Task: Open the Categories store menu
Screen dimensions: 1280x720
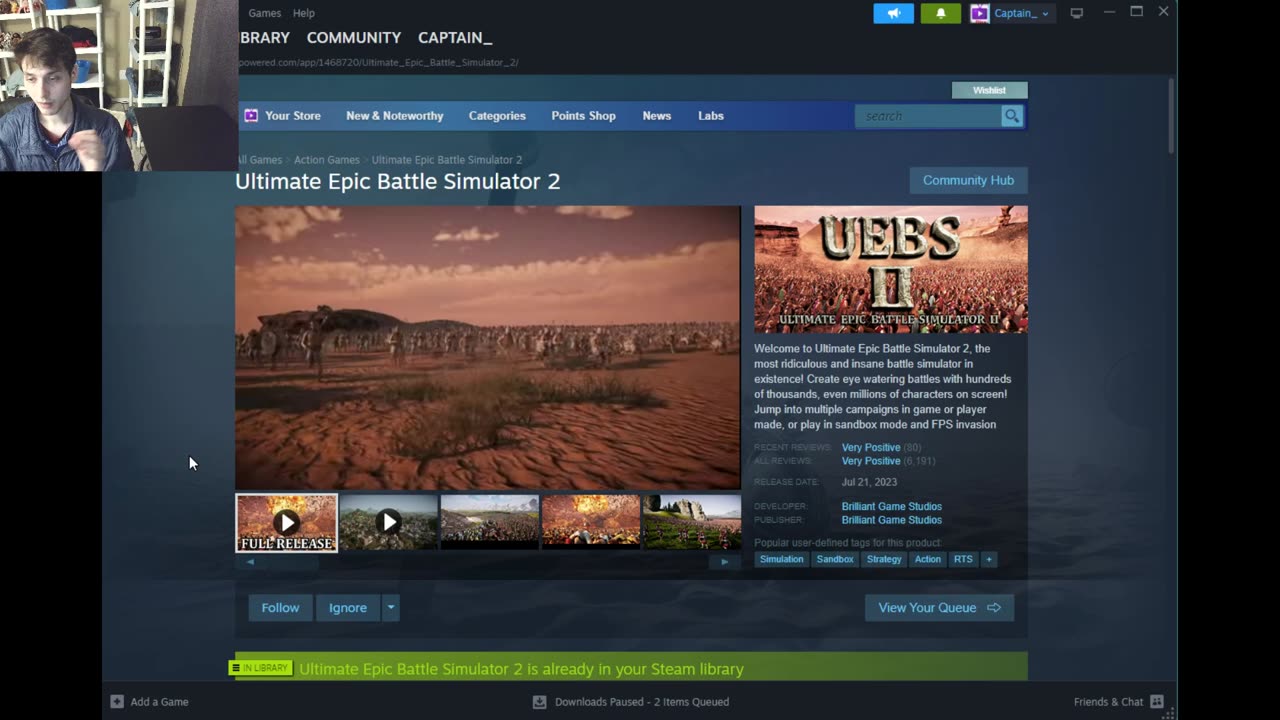Action: click(497, 116)
